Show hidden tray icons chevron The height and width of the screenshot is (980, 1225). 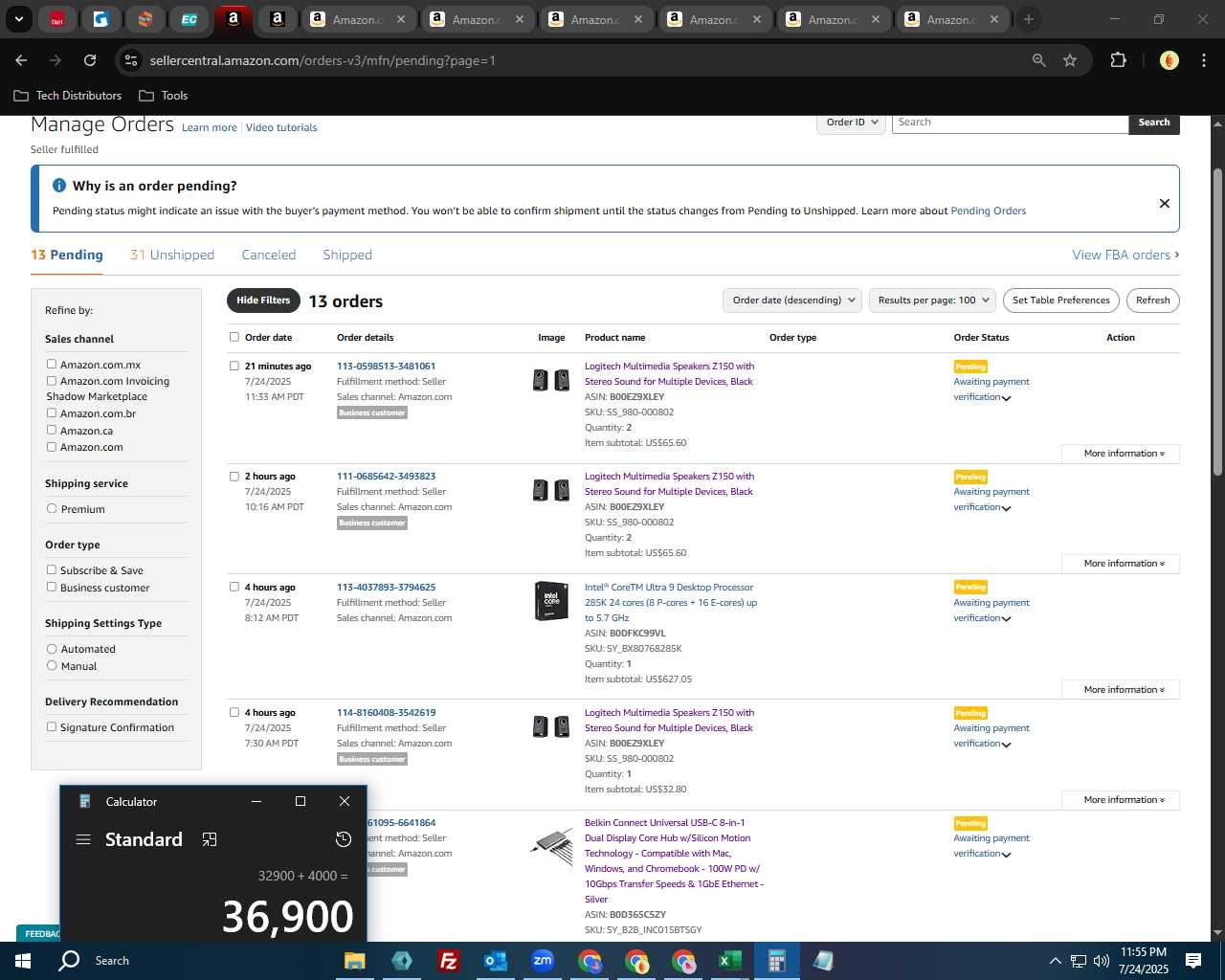(1055, 961)
